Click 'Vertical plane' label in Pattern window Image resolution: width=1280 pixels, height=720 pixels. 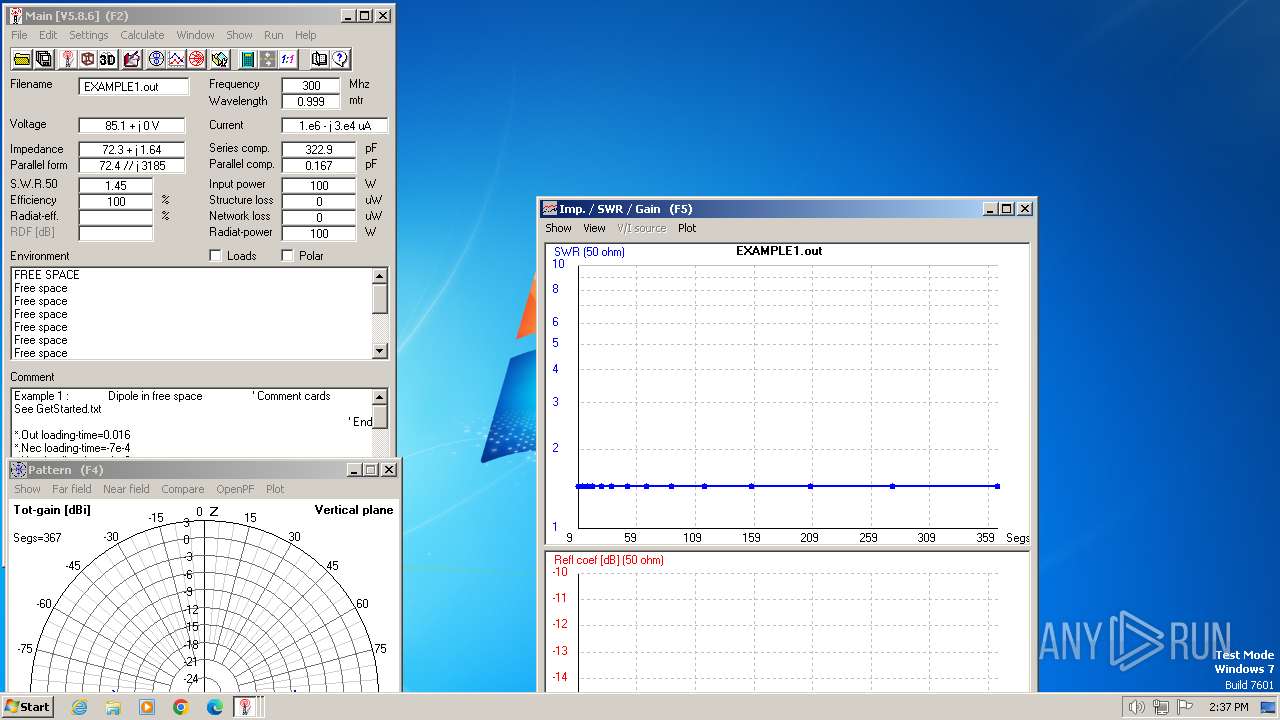(354, 510)
